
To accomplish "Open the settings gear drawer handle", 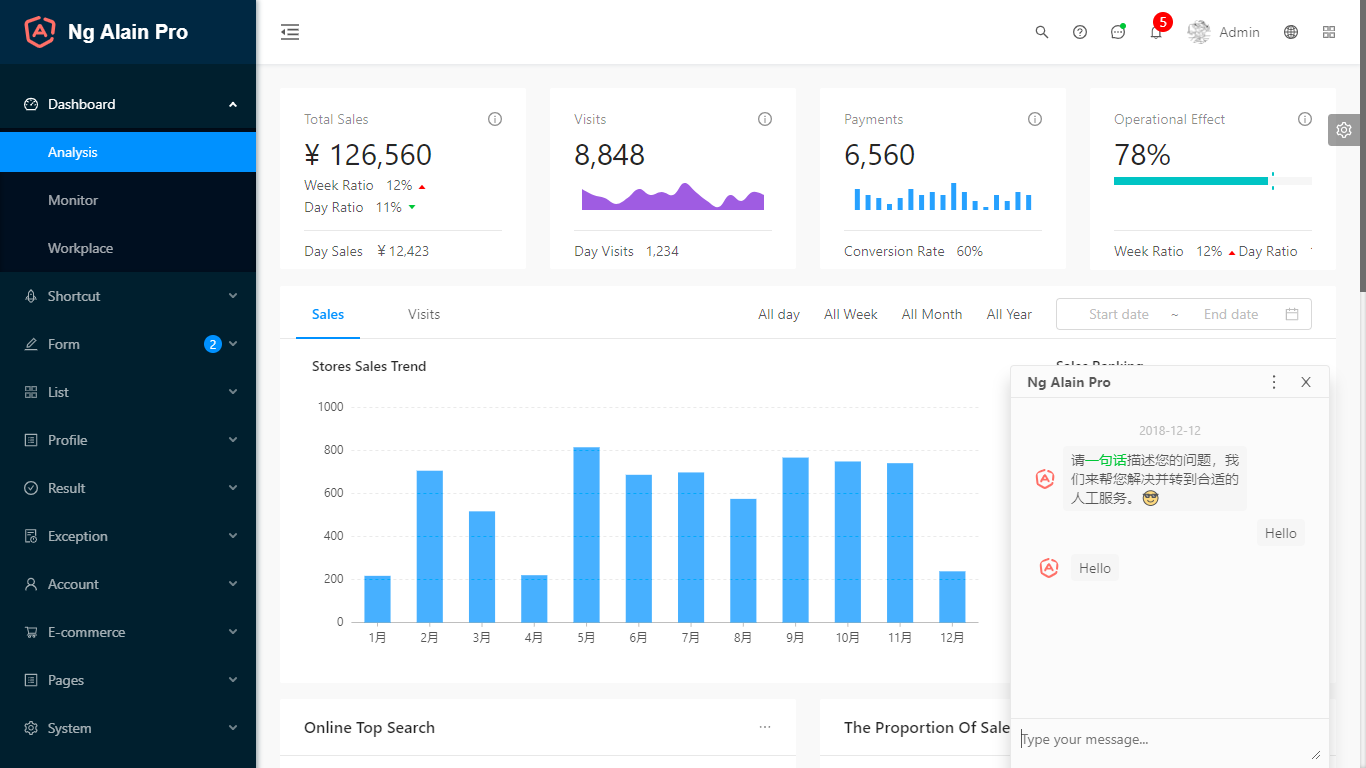I will [1344, 130].
